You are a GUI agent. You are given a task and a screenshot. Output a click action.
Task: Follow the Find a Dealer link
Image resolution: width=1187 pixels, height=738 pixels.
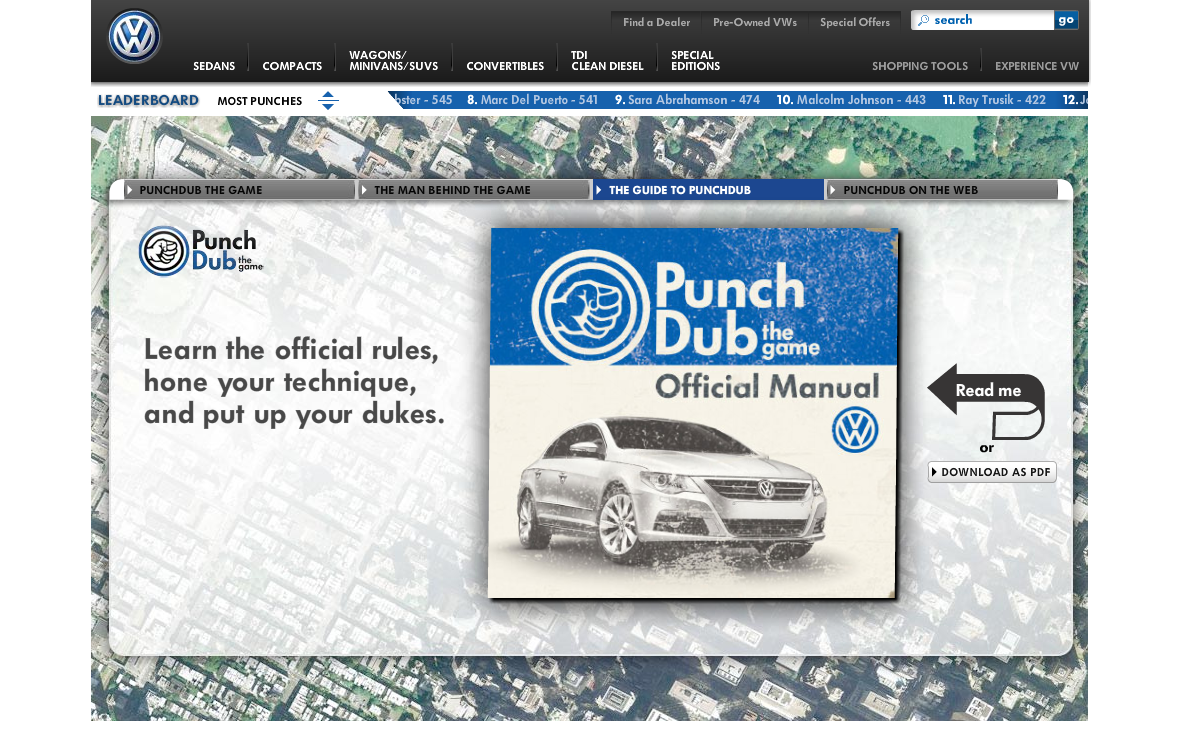click(656, 22)
